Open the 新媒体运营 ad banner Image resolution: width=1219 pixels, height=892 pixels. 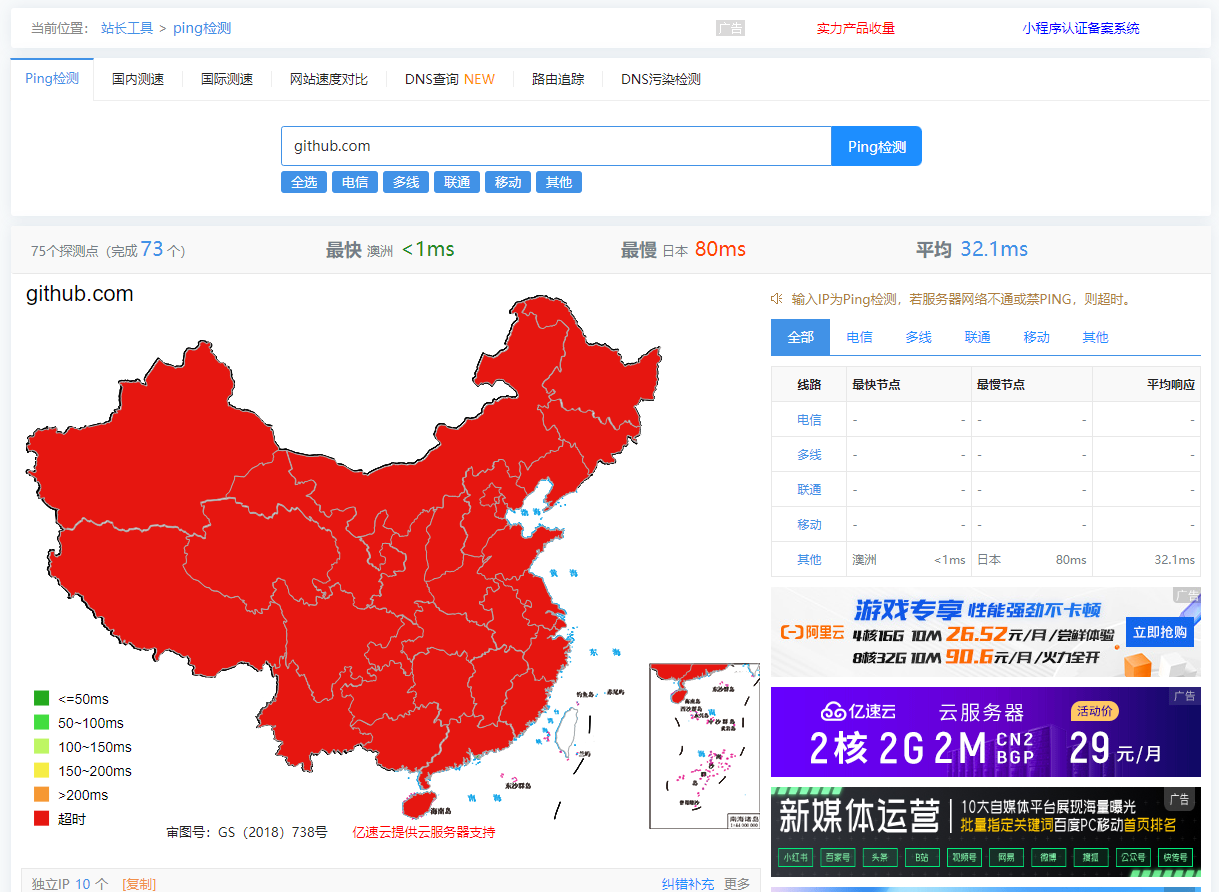986,832
